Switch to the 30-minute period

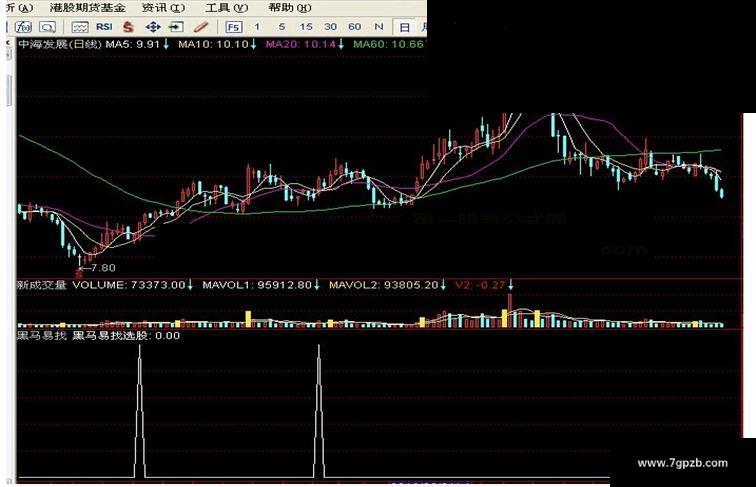tap(330, 27)
